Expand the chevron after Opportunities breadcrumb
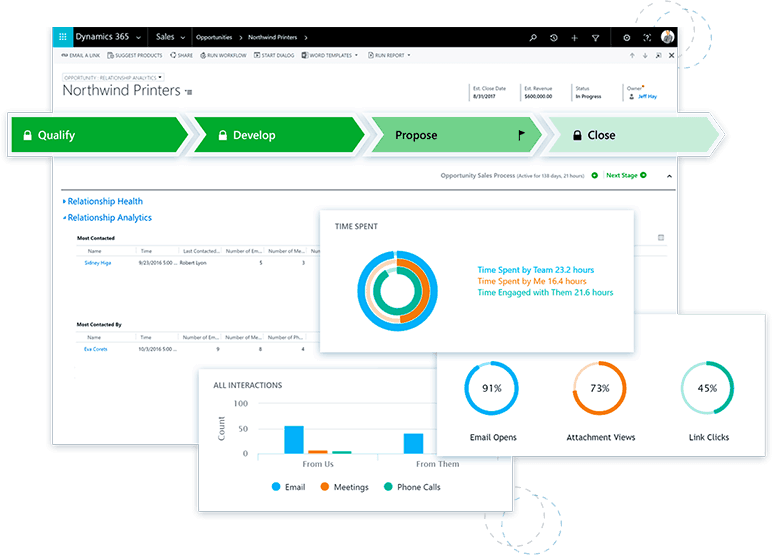This screenshot has height=555, width=773. click(241, 37)
